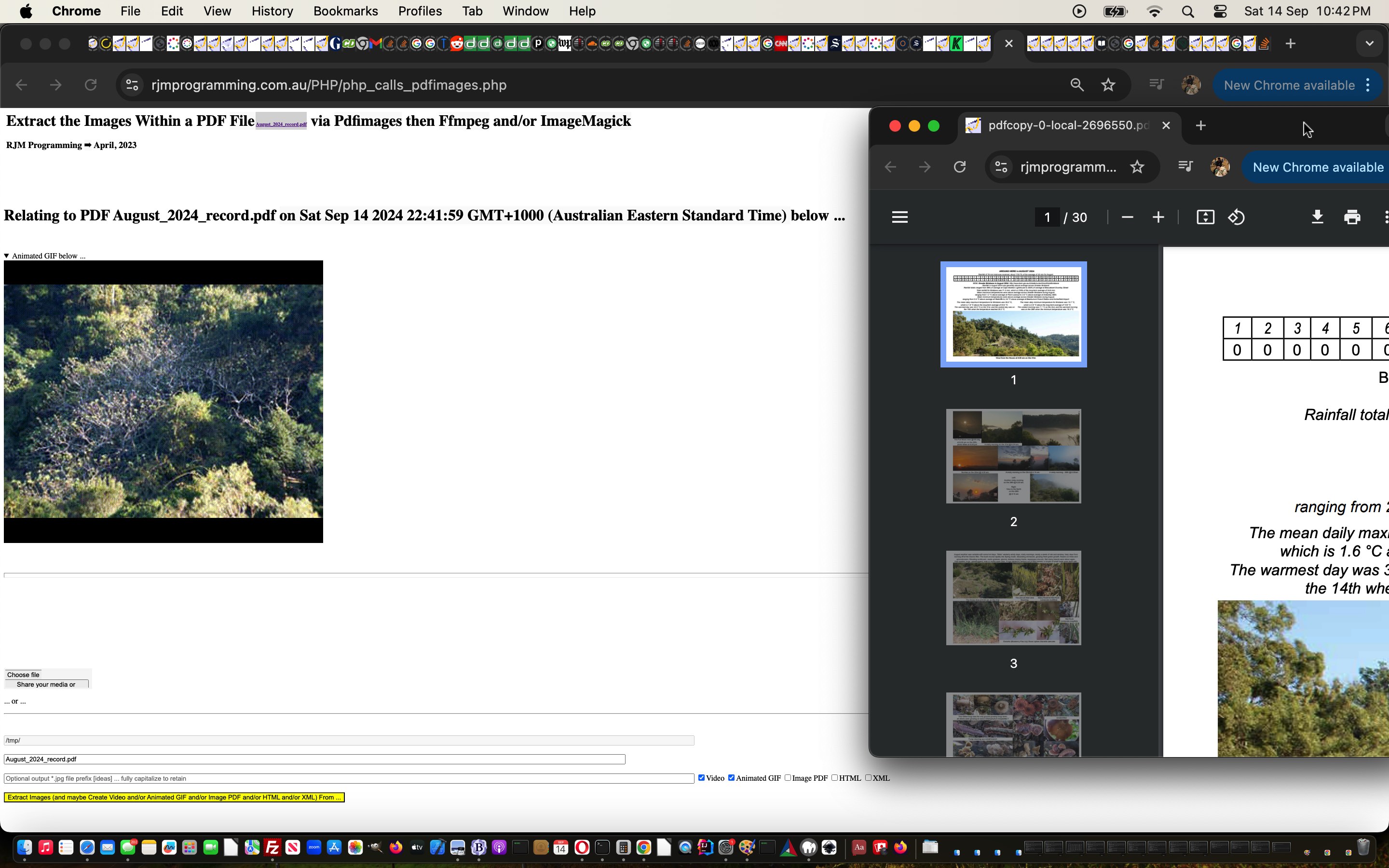Uncheck the Video checkbox
Image resolution: width=1389 pixels, height=868 pixels.
701,778
